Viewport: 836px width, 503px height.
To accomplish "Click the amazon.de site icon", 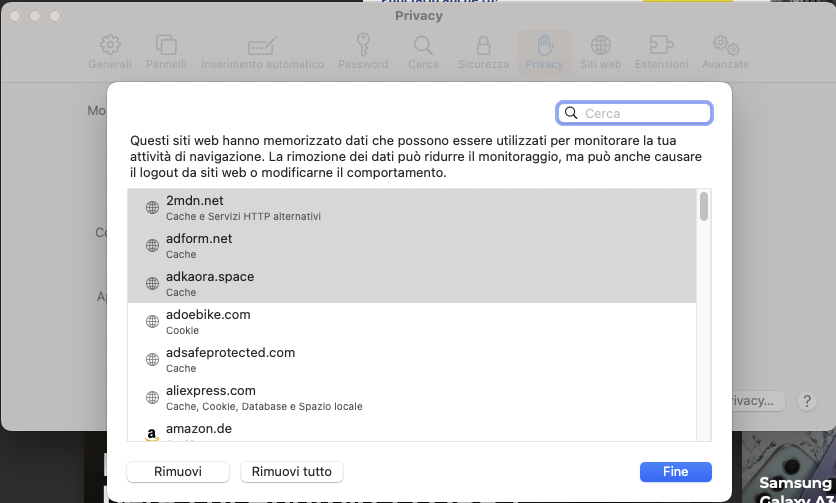I will pos(152,433).
